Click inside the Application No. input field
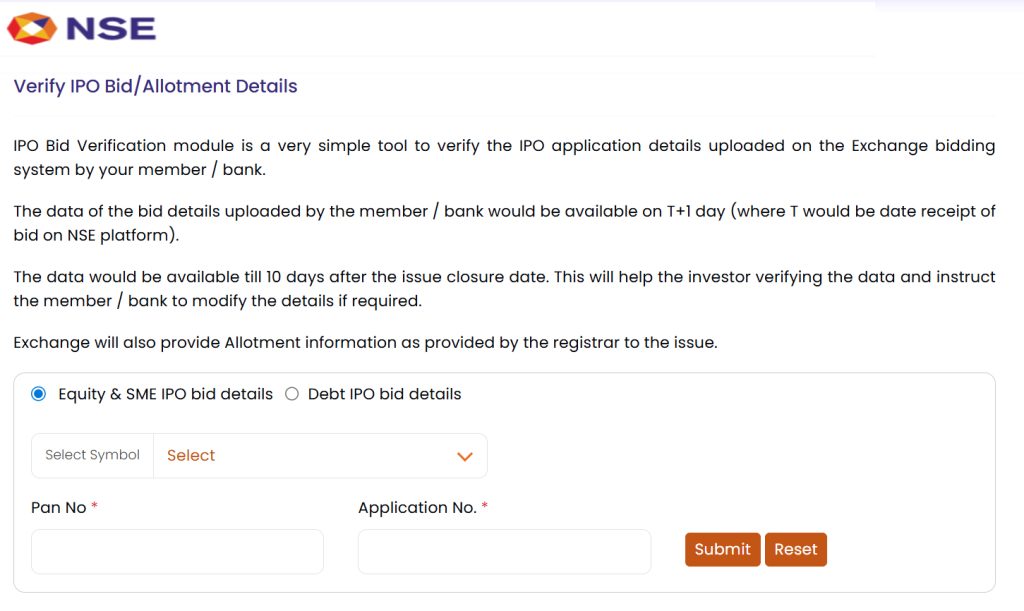Image resolution: width=1024 pixels, height=611 pixels. [x=503, y=551]
